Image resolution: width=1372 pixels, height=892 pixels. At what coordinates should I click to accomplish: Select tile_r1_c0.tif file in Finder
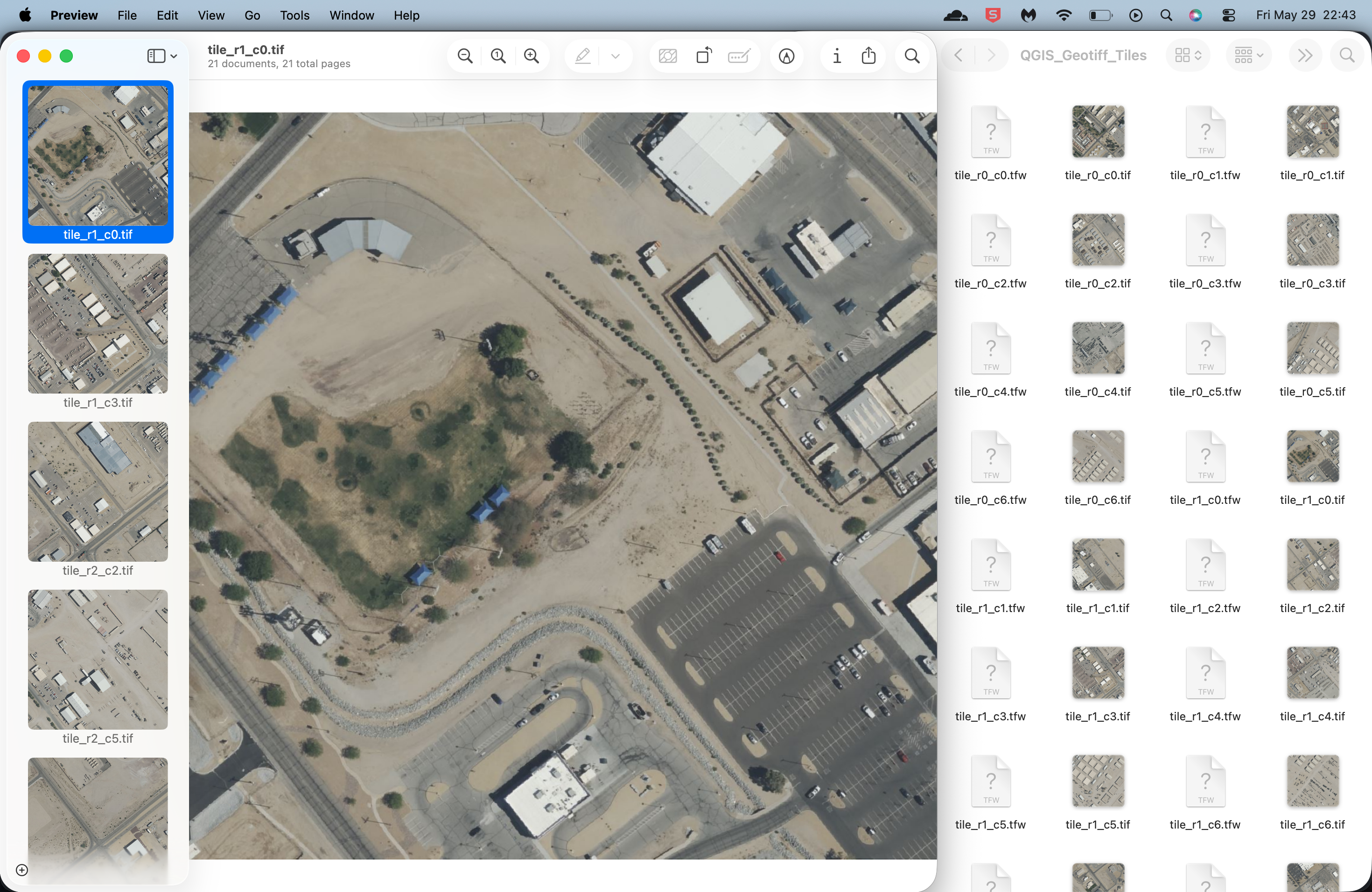pos(1312,468)
